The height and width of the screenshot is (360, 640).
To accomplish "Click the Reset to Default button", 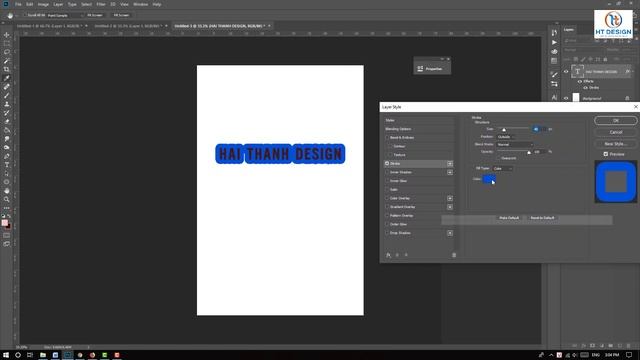I will [542, 218].
